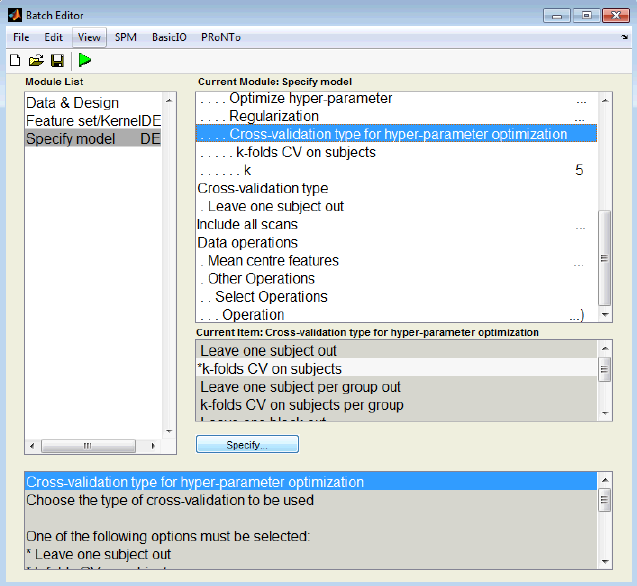Click the menu bar dock arrow at far right
The width and height of the screenshot is (637, 586).
(624, 37)
